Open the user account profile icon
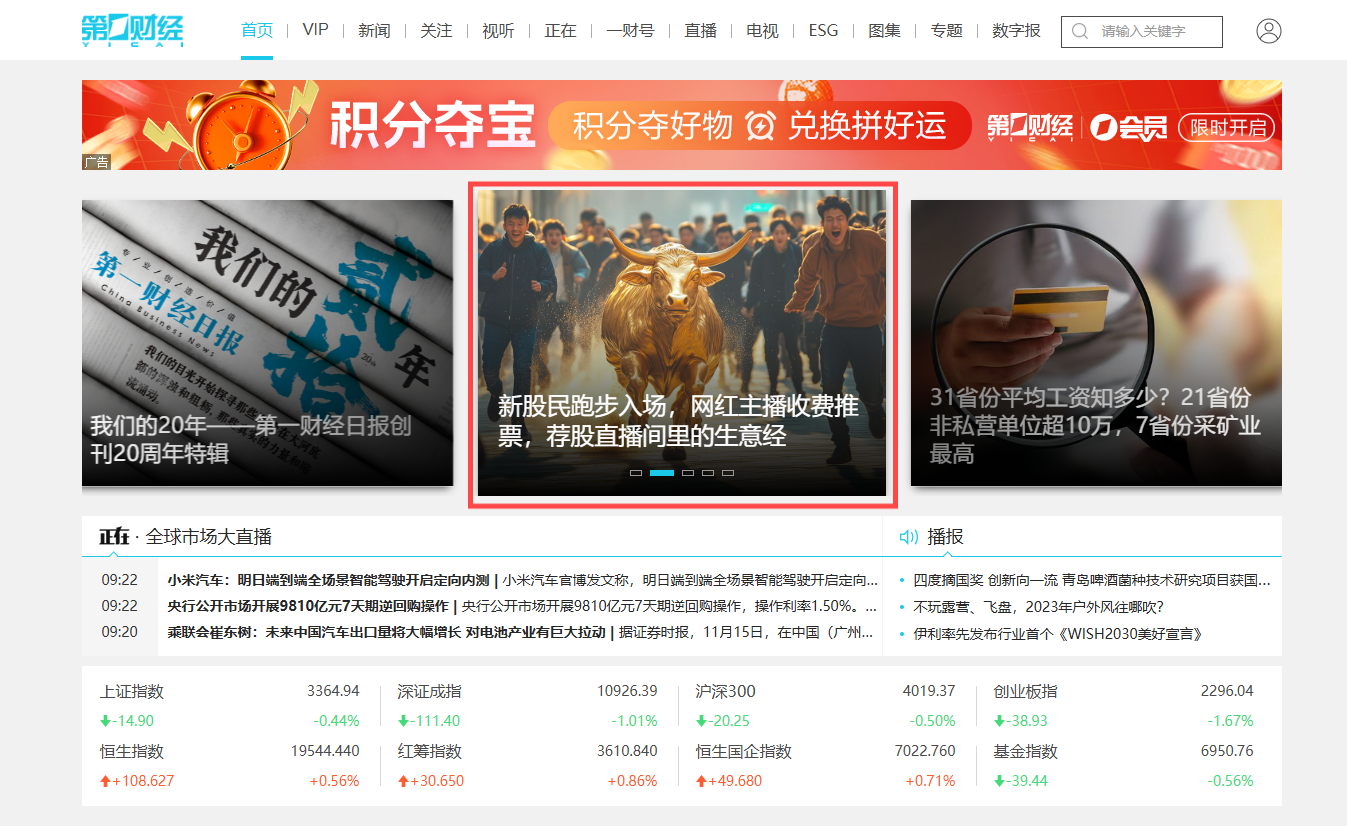 pyautogui.click(x=1268, y=31)
